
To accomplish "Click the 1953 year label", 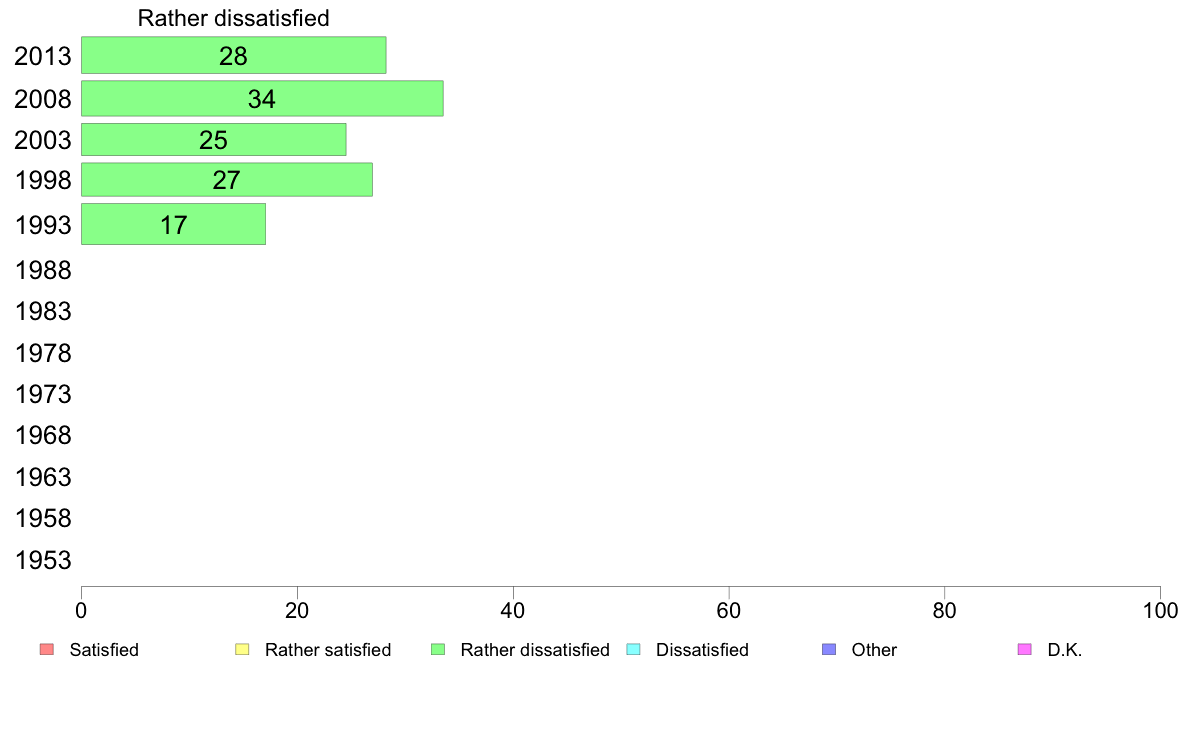I will (x=43, y=560).
